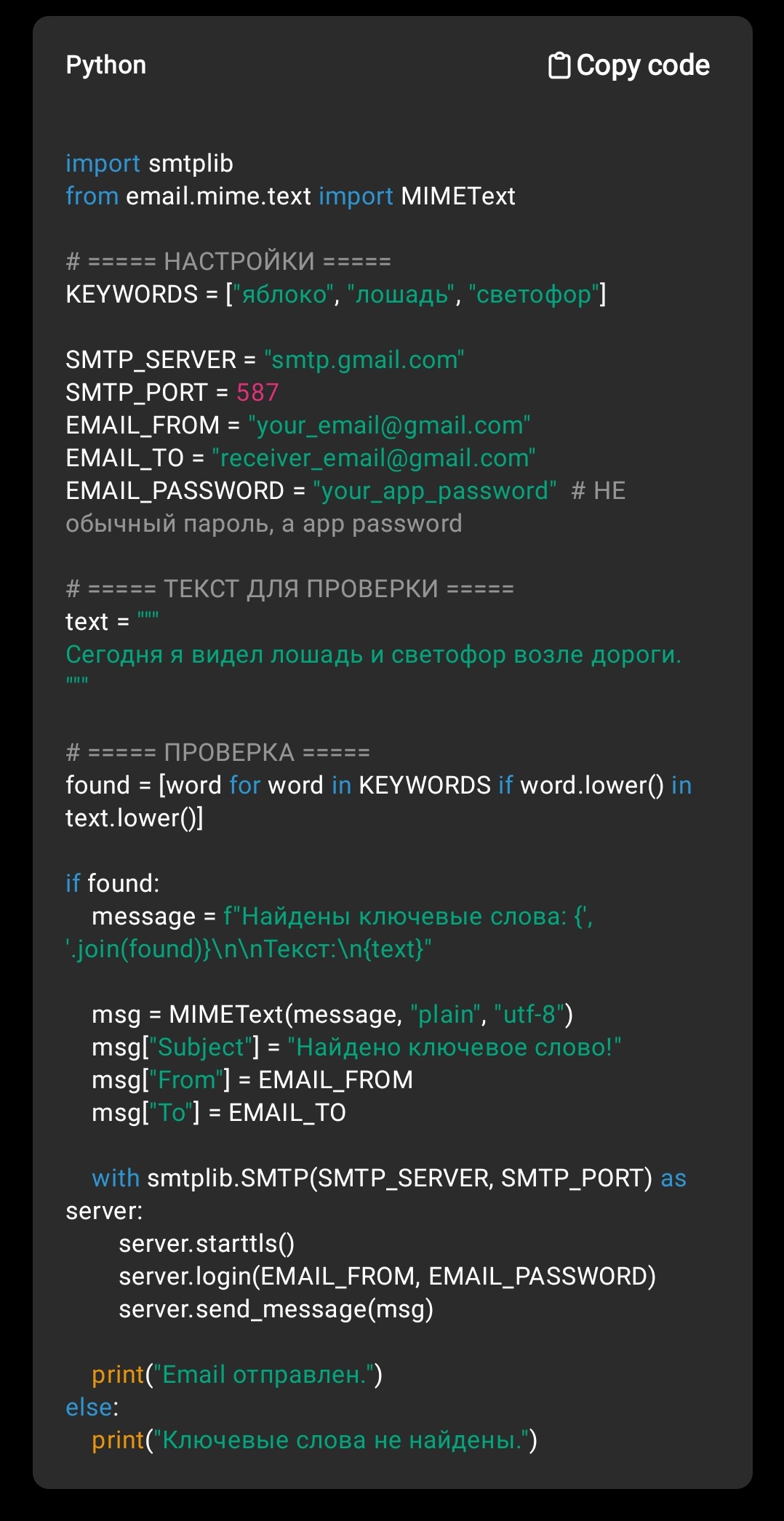Click the "smtp.gmail.com" string
The width and height of the screenshot is (784, 1521).
tap(364, 360)
